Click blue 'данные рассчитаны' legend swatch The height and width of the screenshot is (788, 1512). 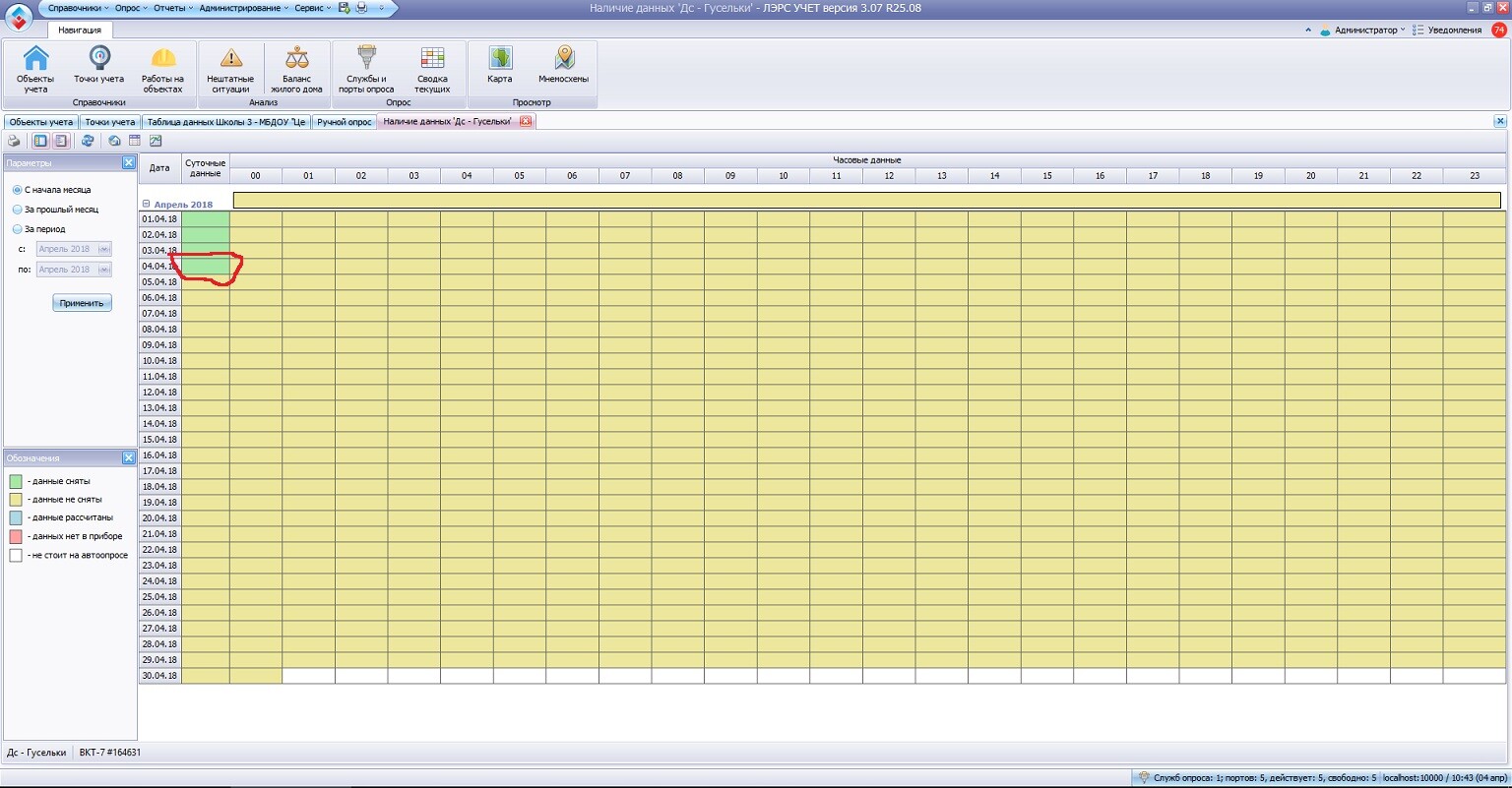coord(16,517)
